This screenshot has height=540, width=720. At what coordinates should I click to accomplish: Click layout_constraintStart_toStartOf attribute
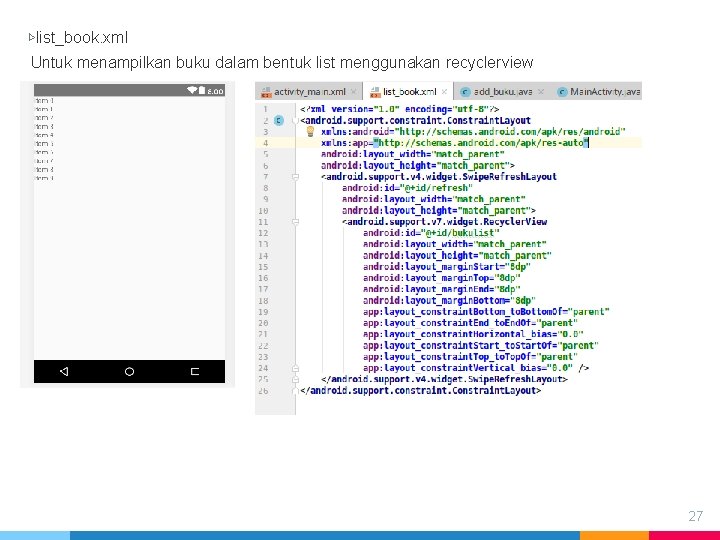481,345
